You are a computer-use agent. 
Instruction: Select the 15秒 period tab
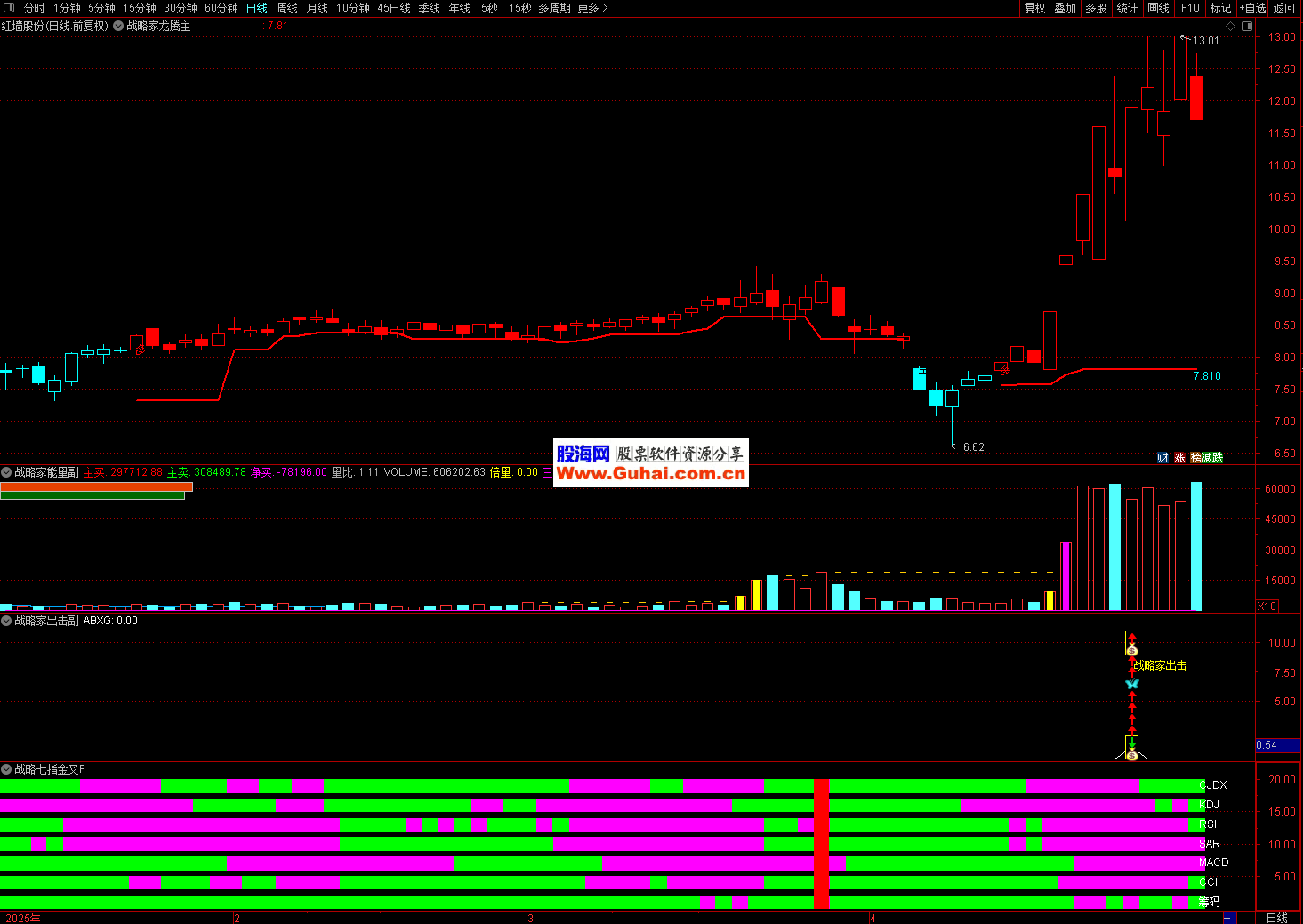point(520,8)
